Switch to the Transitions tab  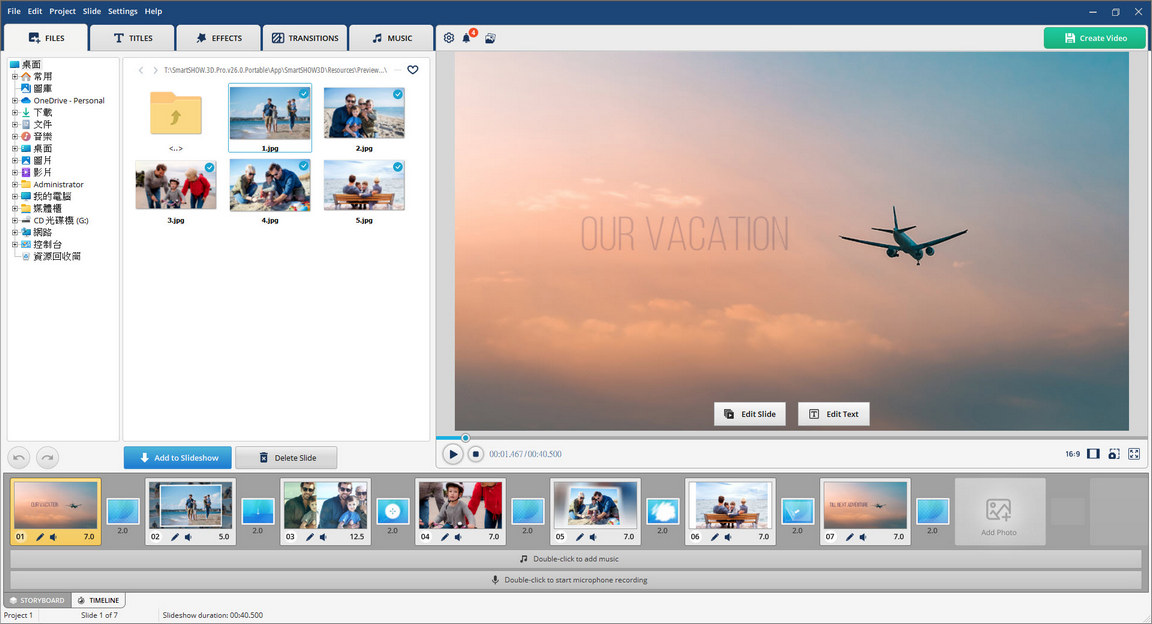tap(305, 38)
